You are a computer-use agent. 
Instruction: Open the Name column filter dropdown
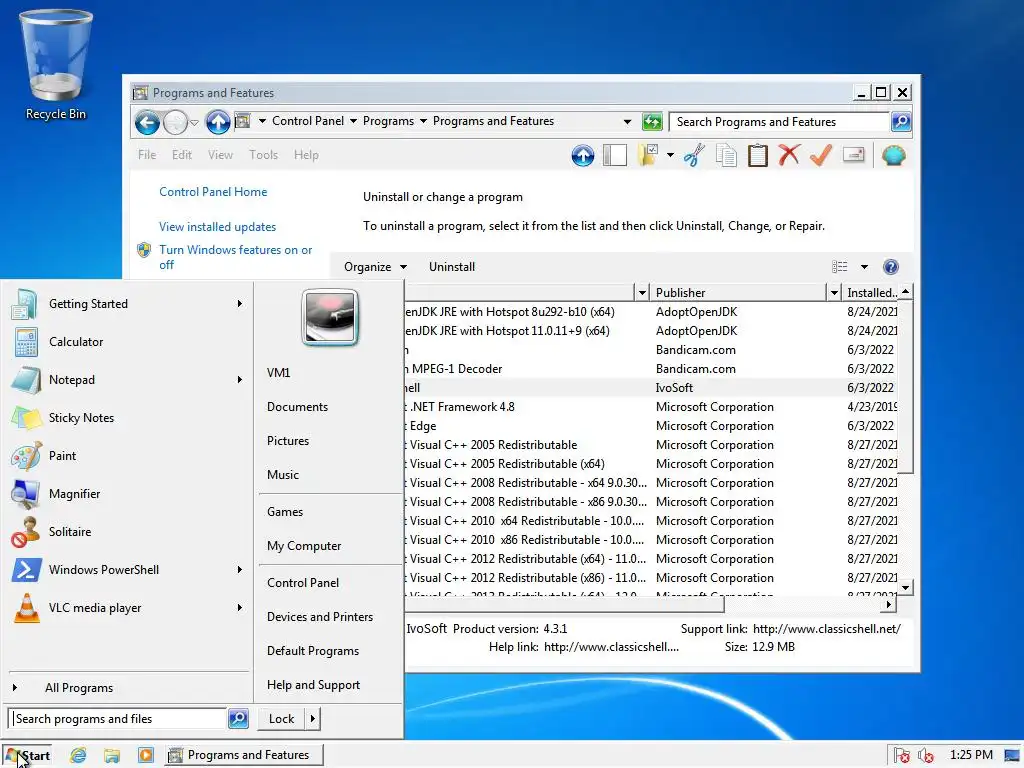click(x=642, y=293)
